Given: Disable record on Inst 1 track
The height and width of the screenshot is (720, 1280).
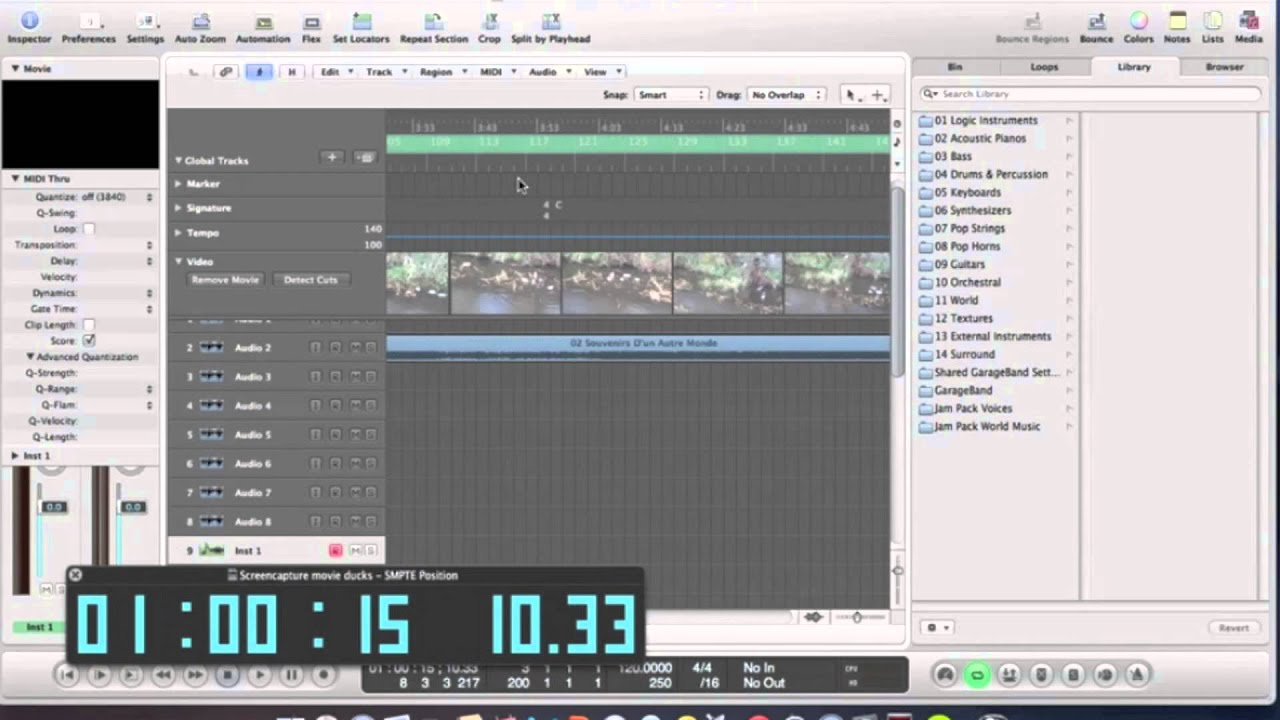Looking at the screenshot, I should pyautogui.click(x=335, y=551).
